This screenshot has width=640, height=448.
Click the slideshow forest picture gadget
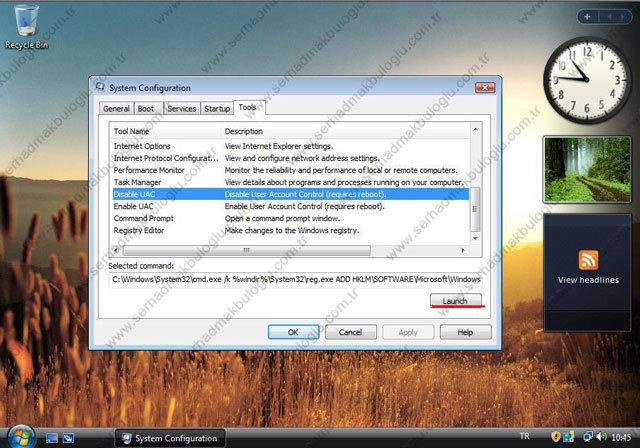[x=587, y=169]
